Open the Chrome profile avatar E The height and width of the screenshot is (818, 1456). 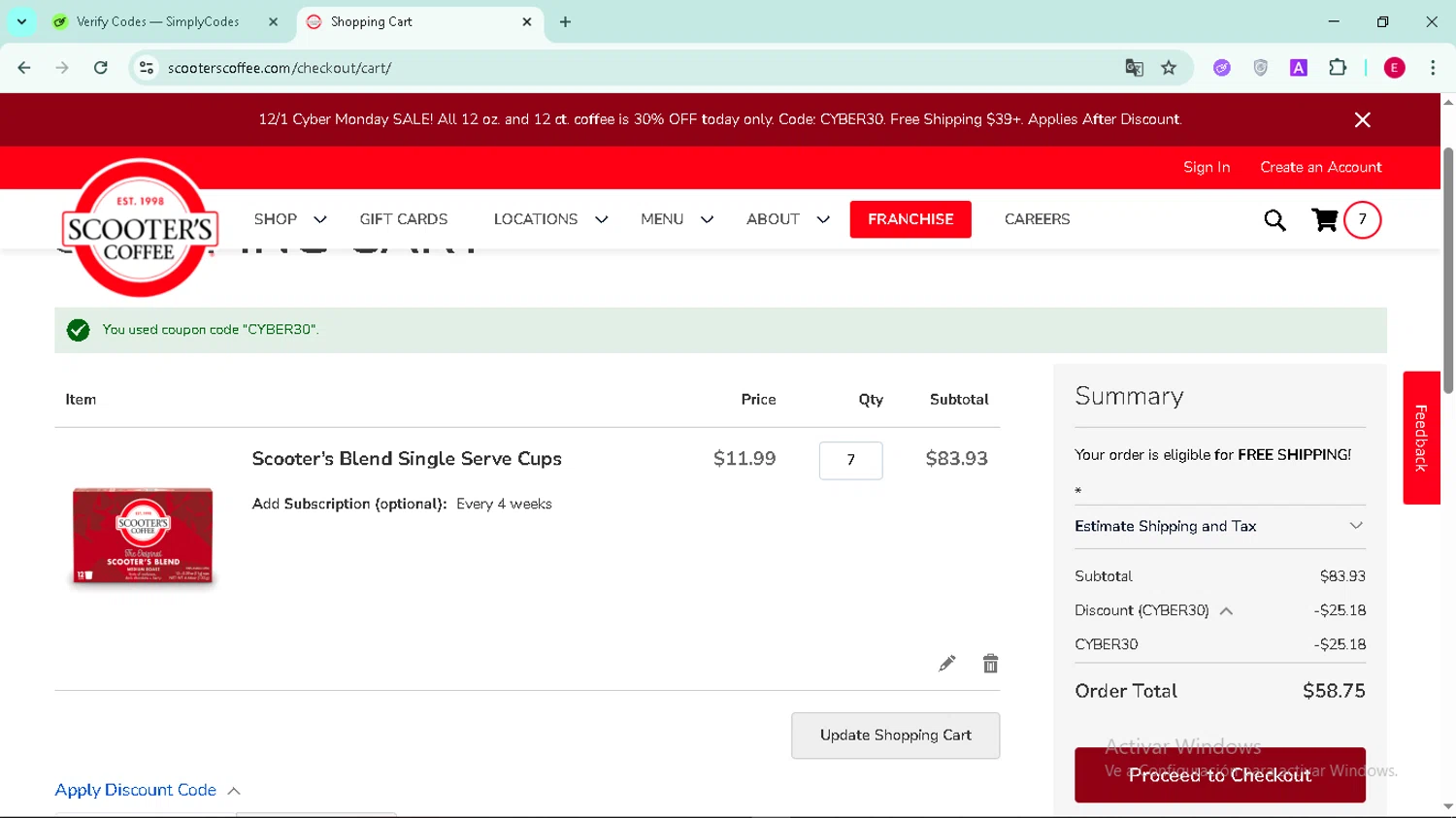click(1394, 68)
